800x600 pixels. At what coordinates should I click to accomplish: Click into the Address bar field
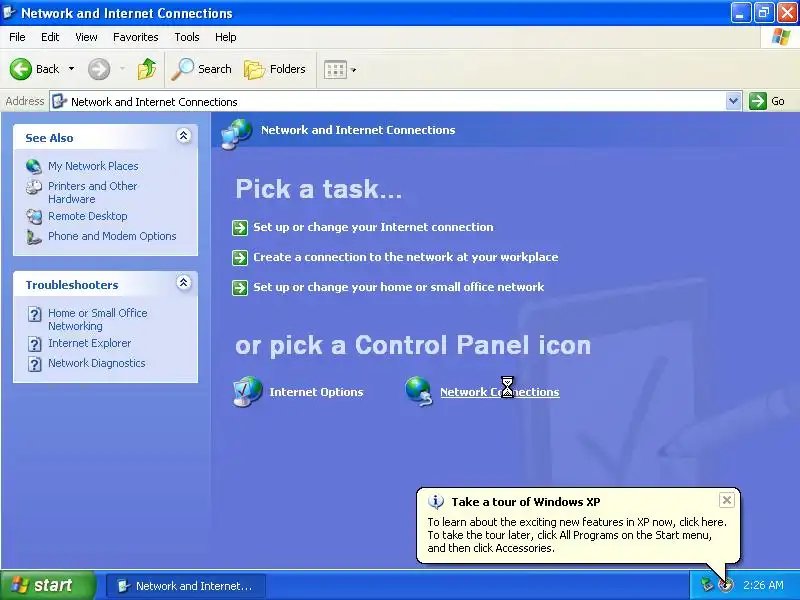click(395, 102)
